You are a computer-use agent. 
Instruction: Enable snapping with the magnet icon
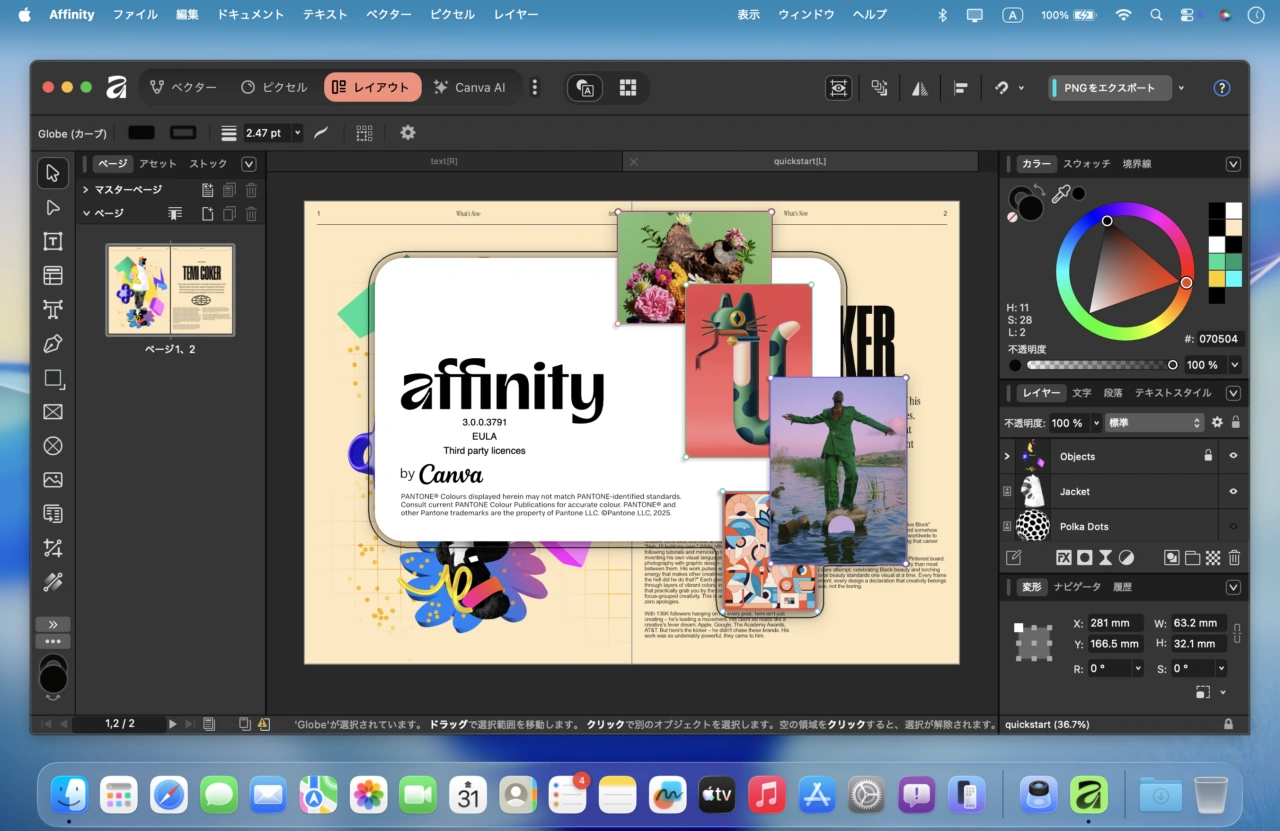(x=1000, y=88)
